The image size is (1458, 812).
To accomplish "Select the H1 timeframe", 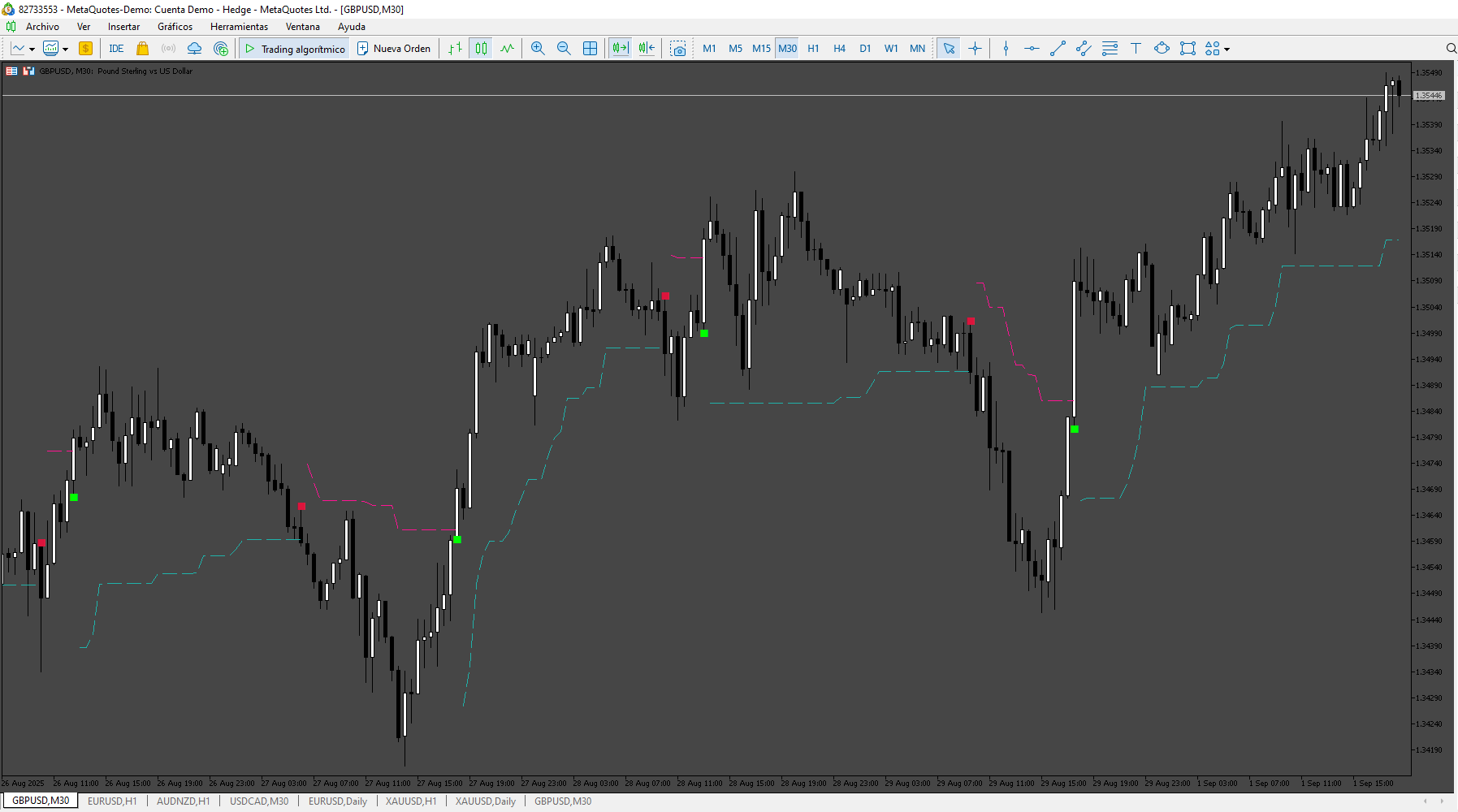I will 813,49.
